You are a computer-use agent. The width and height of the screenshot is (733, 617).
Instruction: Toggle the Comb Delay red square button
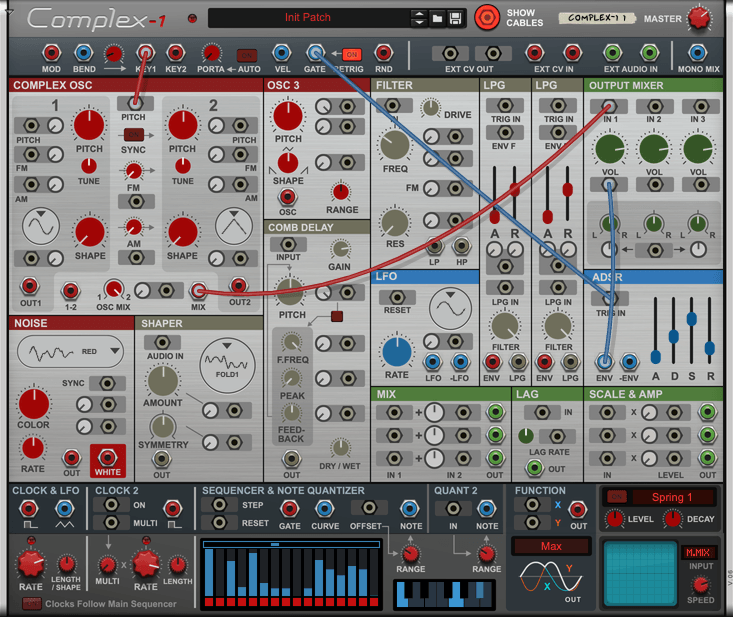tap(337, 316)
